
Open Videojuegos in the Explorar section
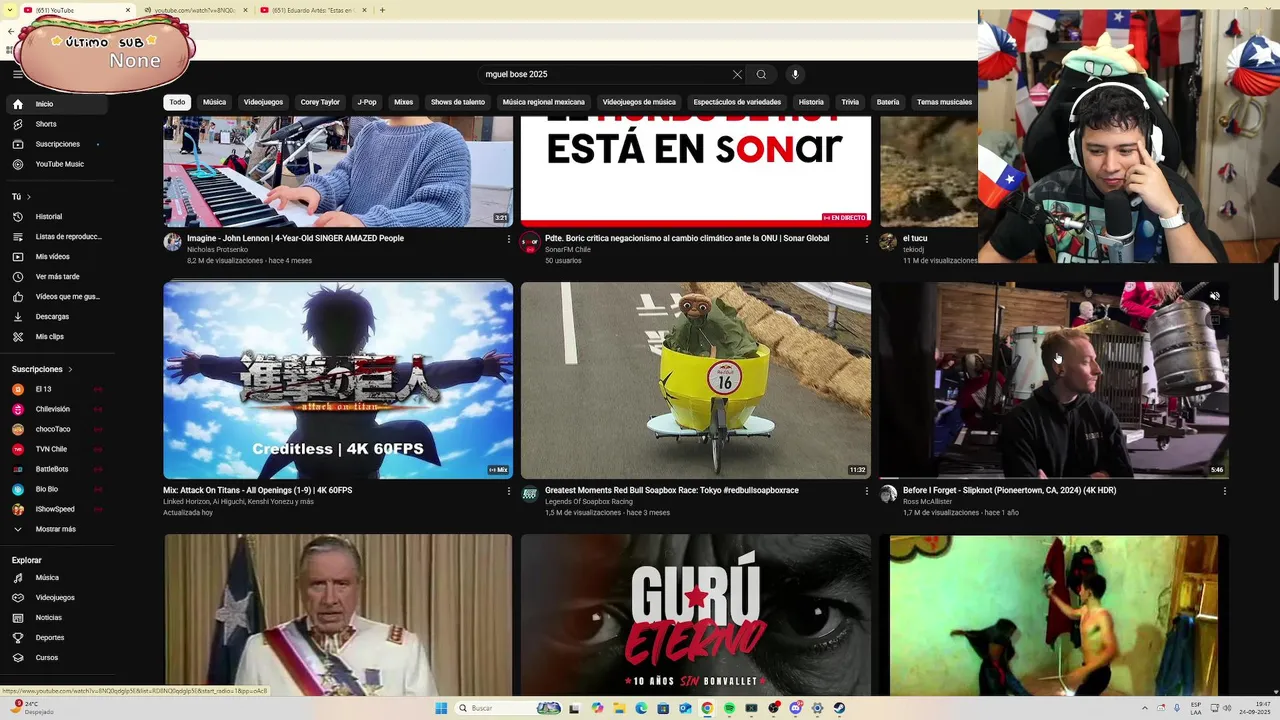click(55, 597)
